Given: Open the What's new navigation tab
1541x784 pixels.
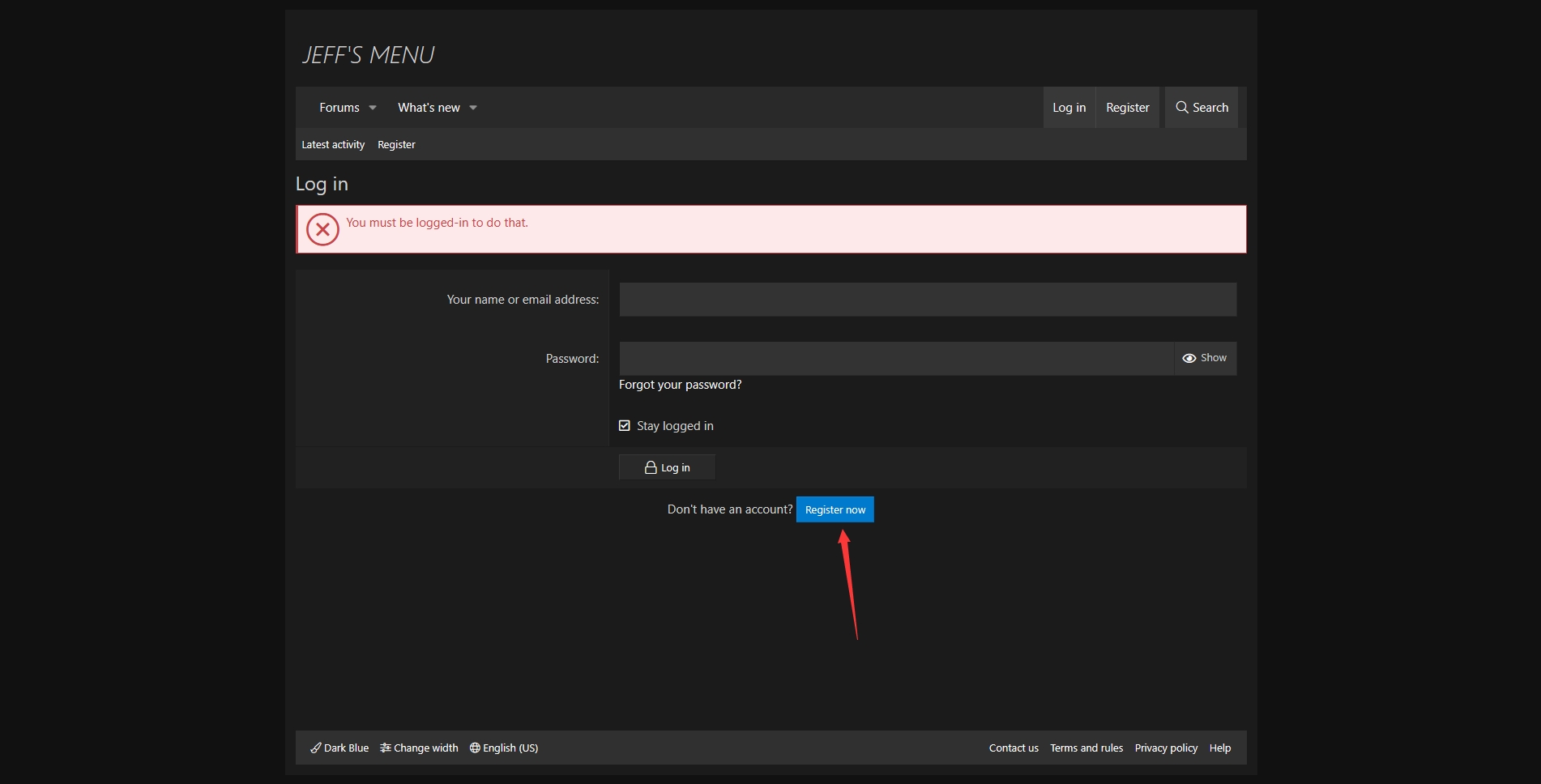Looking at the screenshot, I should pyautogui.click(x=429, y=108).
